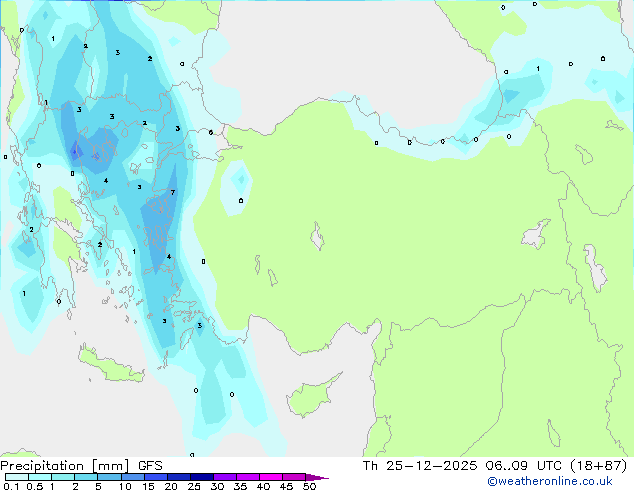
Task: Click the 'GFS' model label
Action: (x=150, y=466)
